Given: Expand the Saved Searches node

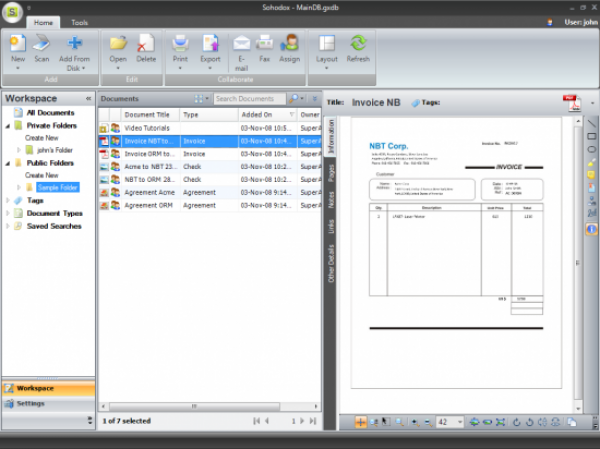Looking at the screenshot, I should click(x=7, y=226).
